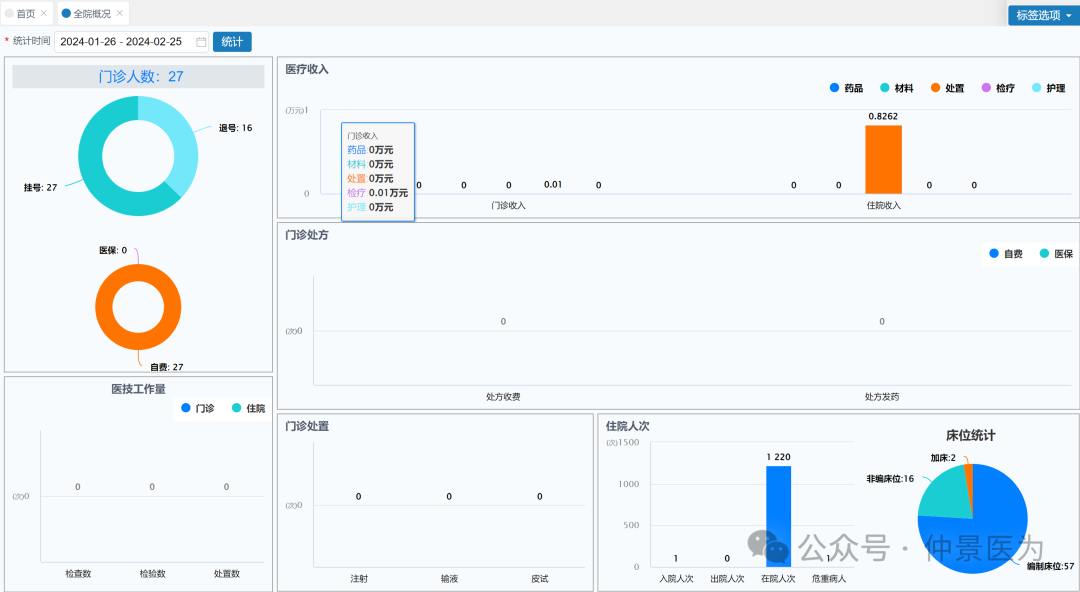
Task: Open the 标签选项 dropdown
Action: 1043,15
